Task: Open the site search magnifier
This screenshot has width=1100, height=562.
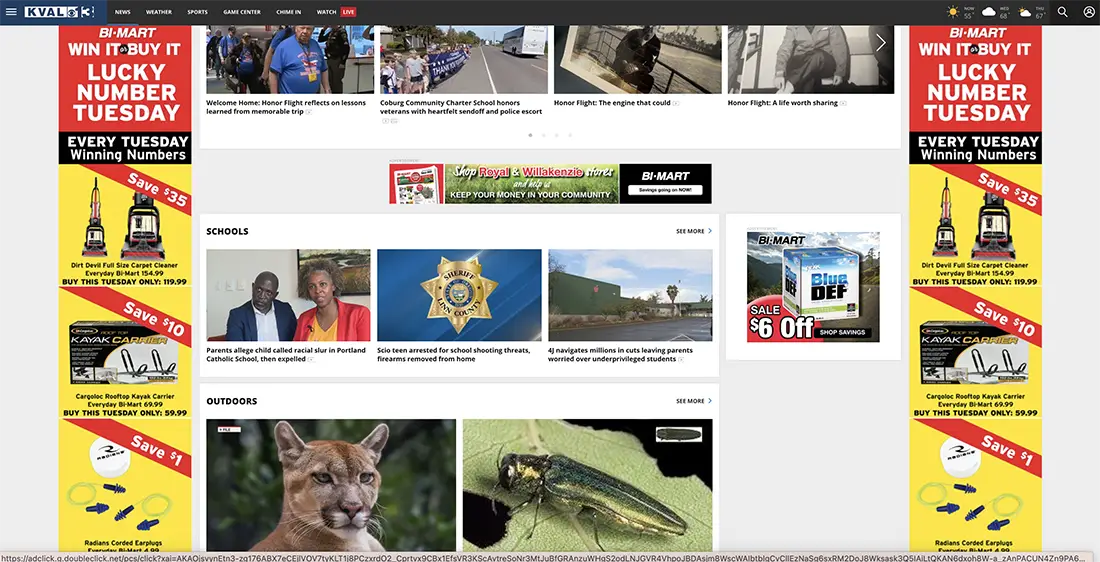Action: coord(1062,12)
